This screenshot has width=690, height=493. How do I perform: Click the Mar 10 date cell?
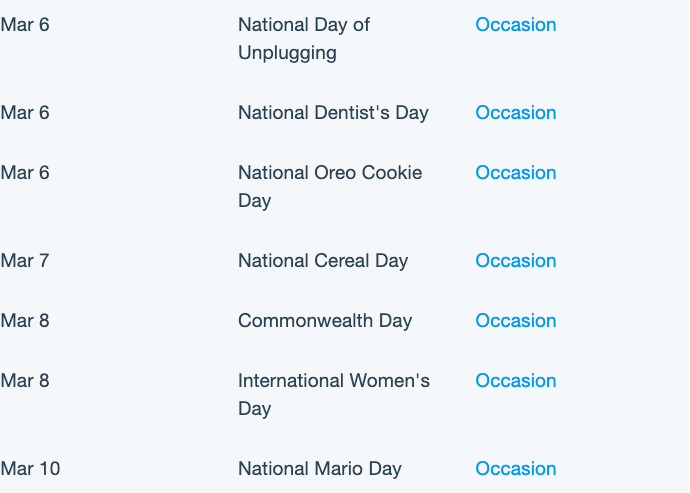point(30,468)
